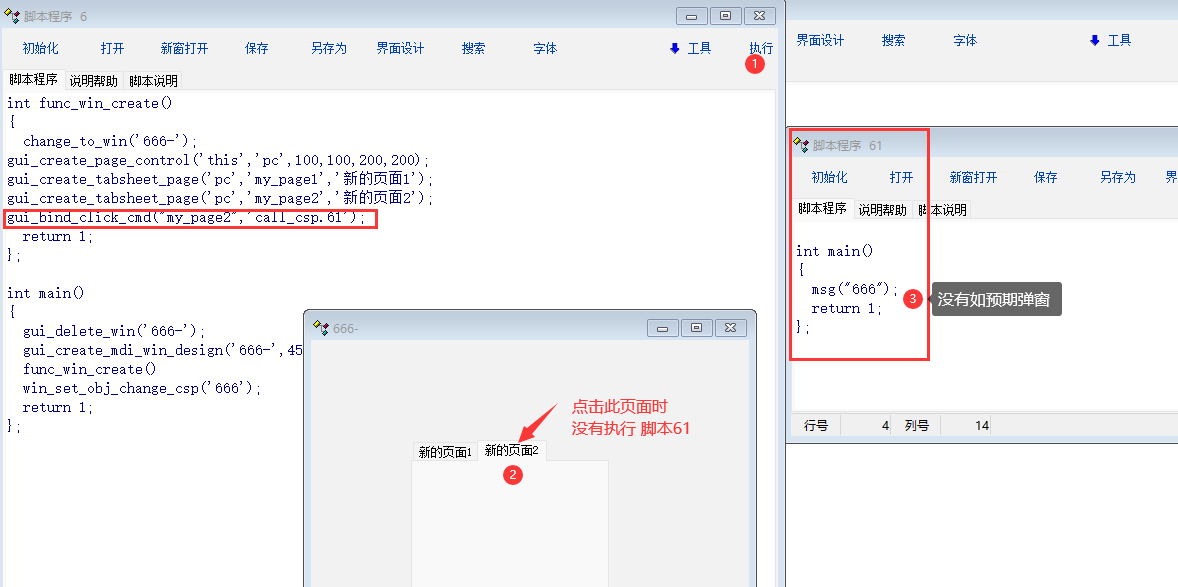Click the script 61 window title icon
Viewport: 1178px width, 587px height.
point(801,145)
